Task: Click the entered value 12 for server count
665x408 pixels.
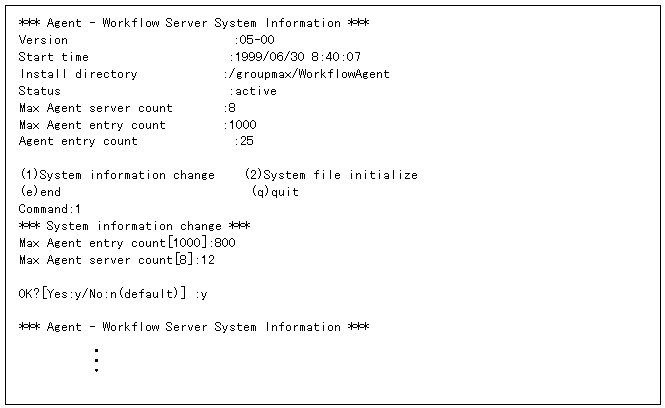Action: 207,260
